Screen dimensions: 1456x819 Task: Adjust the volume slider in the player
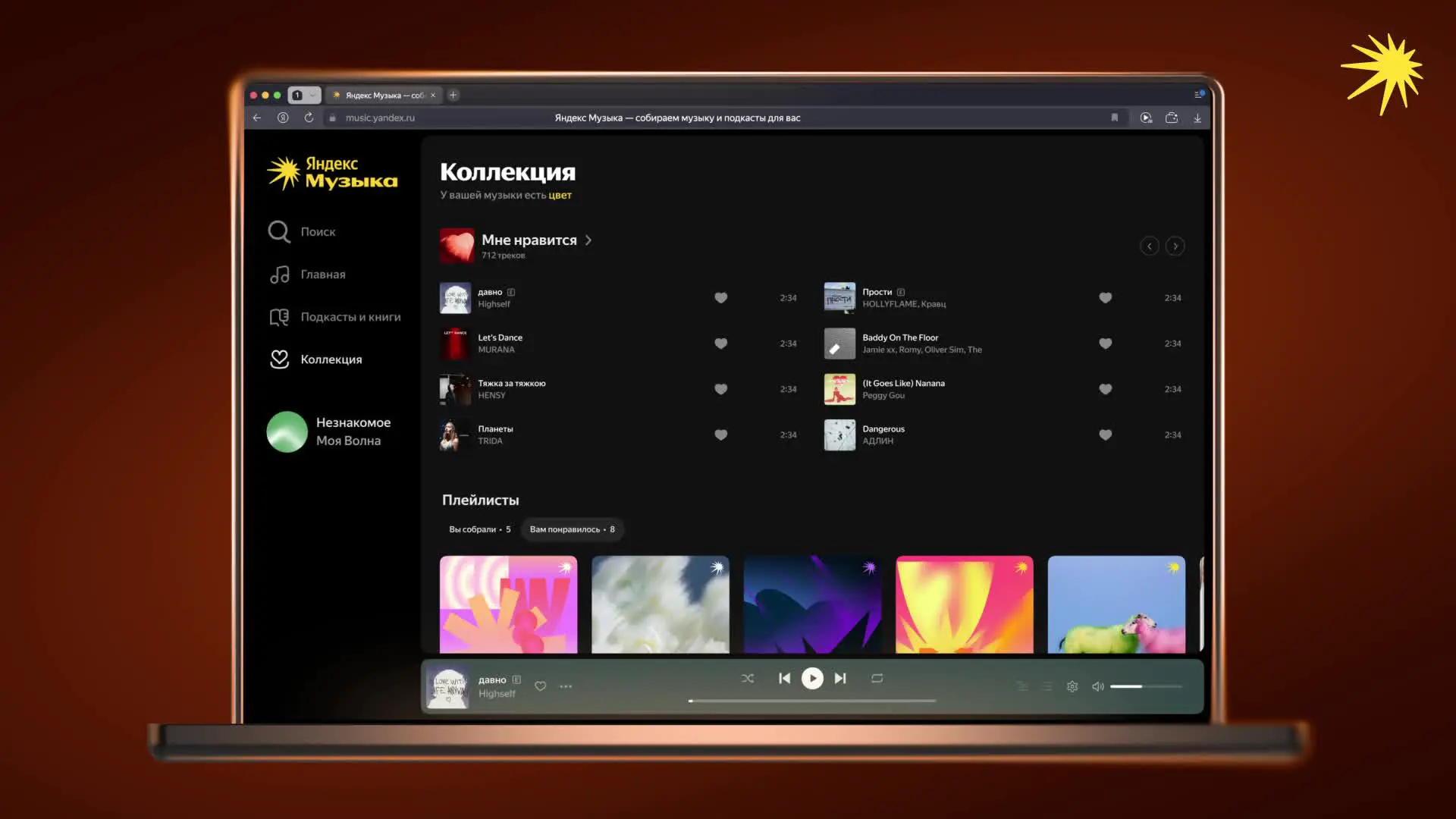[x=1145, y=686]
